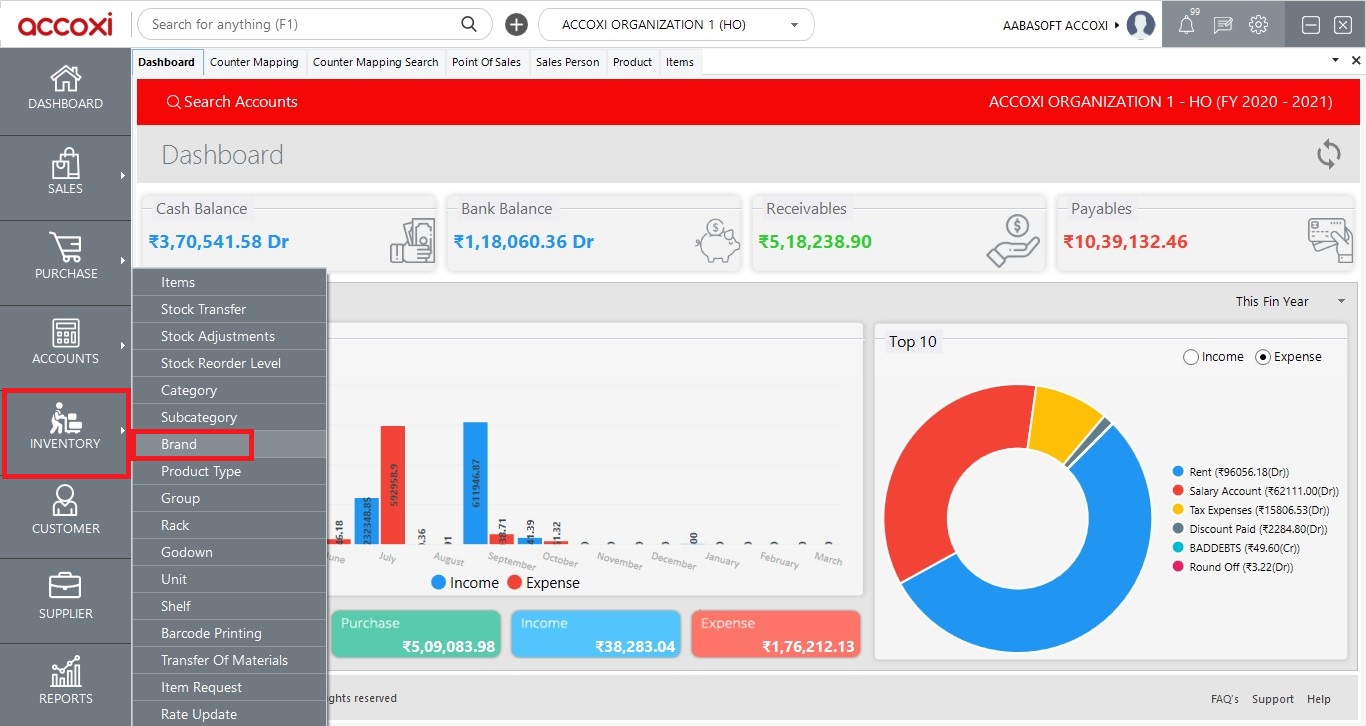Click the Bank Balance piggy bank icon
This screenshot has width=1366, height=726.
tap(717, 241)
